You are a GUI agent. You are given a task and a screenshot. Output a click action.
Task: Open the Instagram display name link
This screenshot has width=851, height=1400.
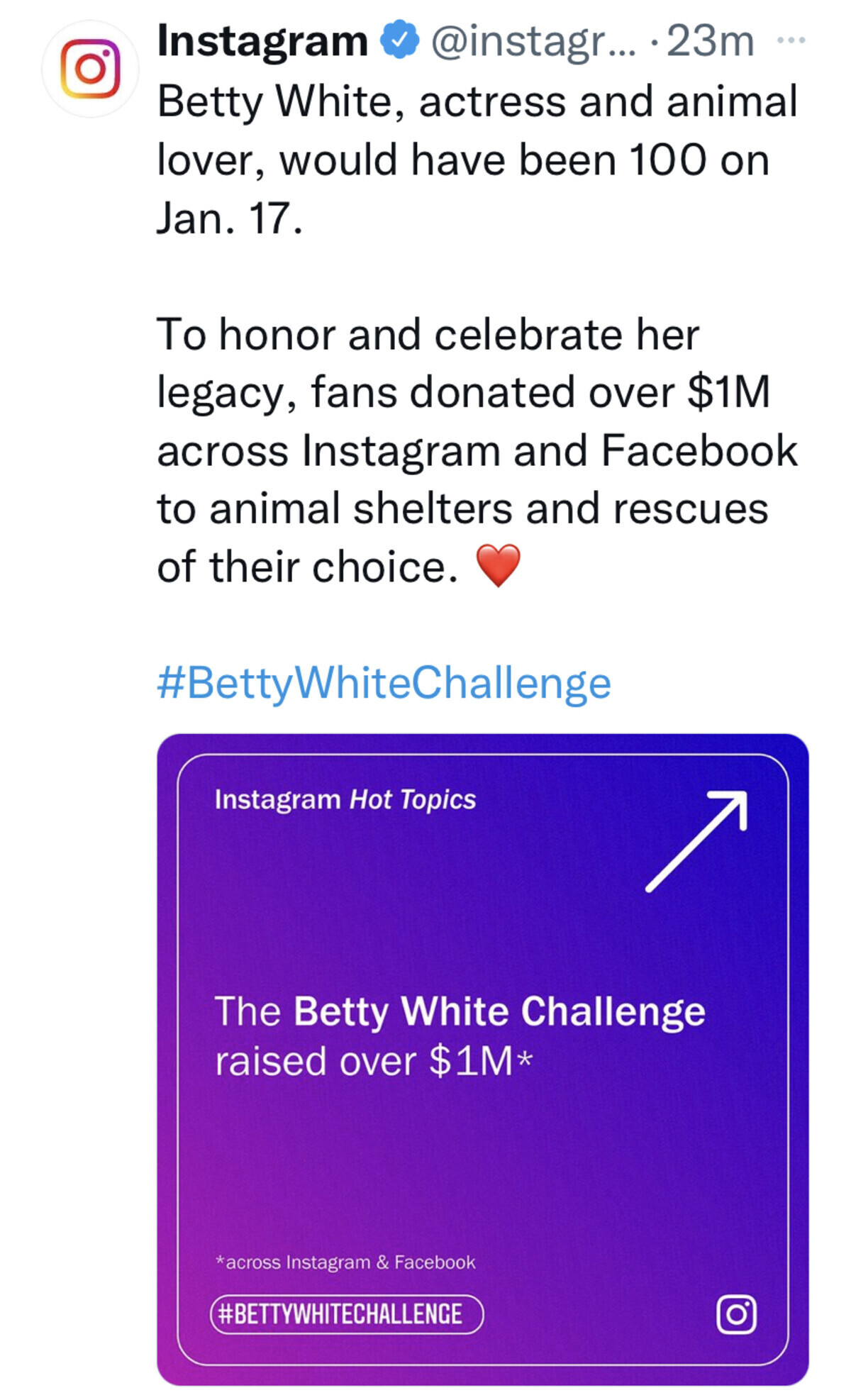pos(262,40)
